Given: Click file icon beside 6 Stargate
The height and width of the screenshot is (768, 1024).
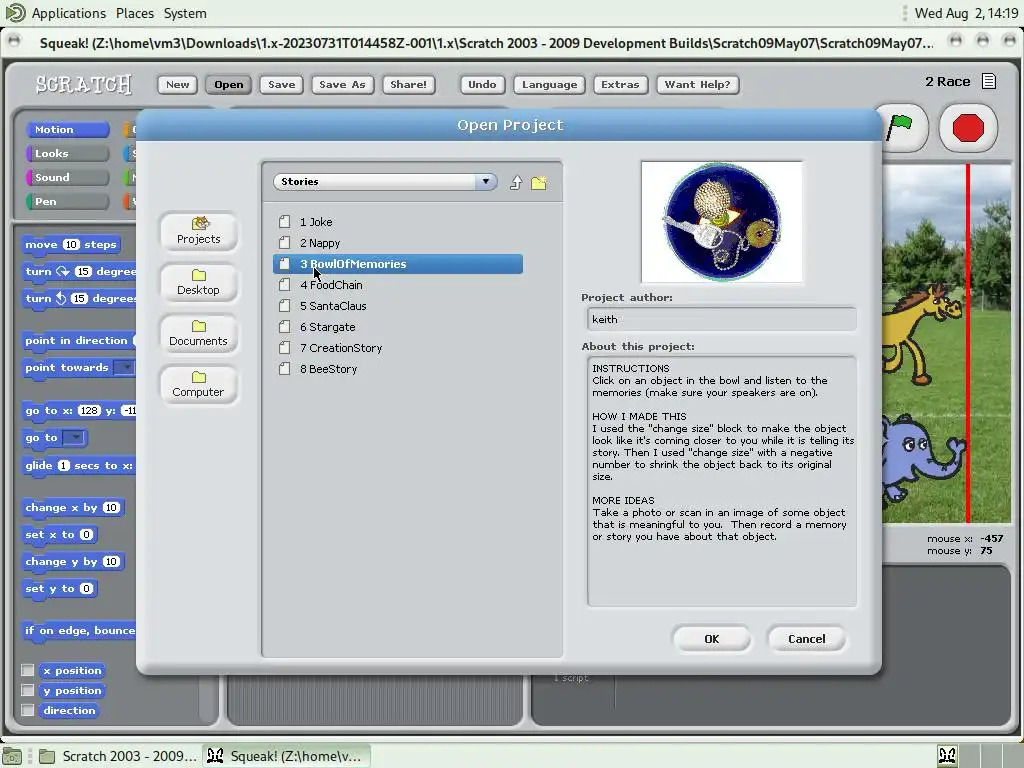Looking at the screenshot, I should pyautogui.click(x=285, y=327).
